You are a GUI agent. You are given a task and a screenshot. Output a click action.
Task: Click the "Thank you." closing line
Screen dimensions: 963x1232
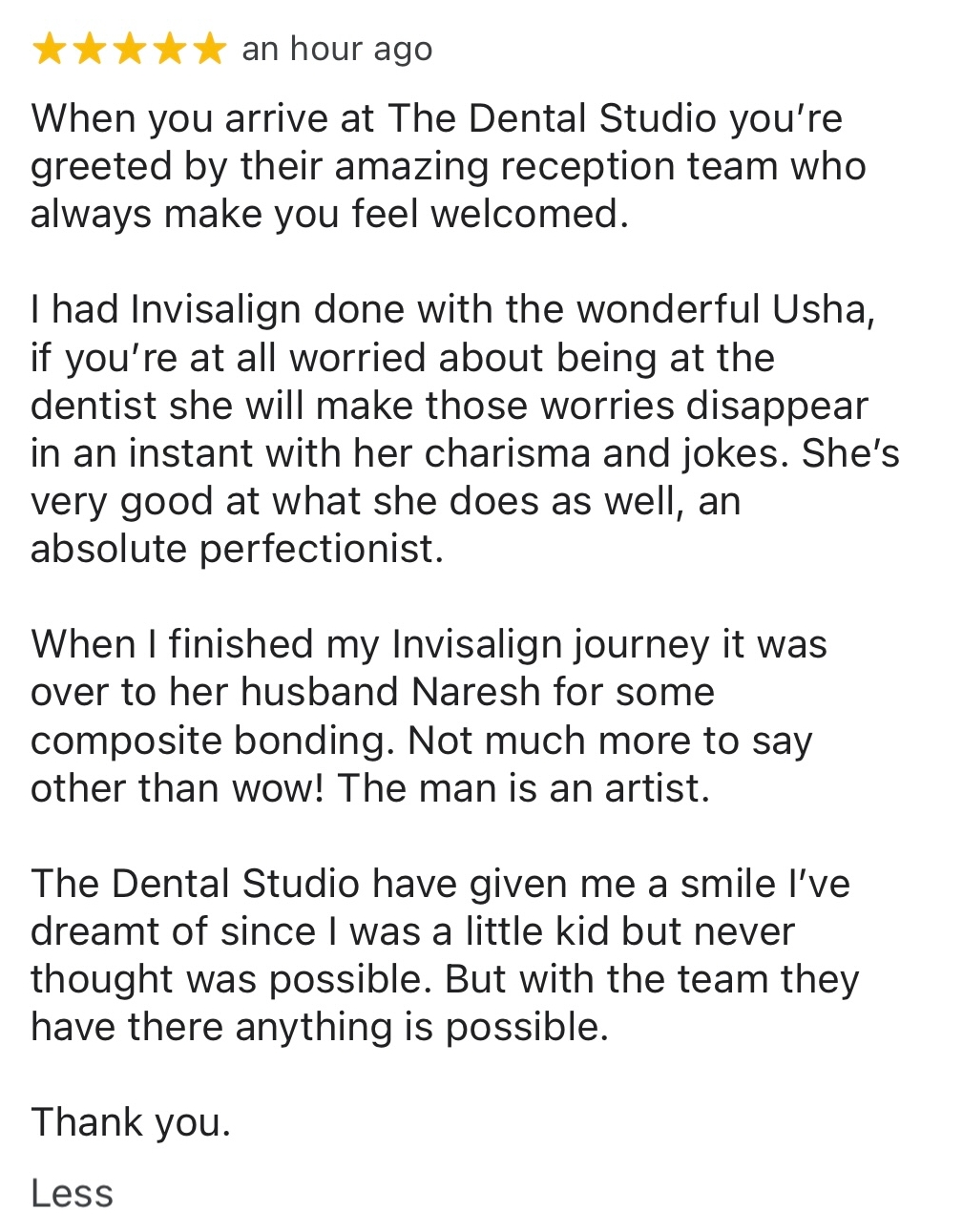click(x=131, y=1122)
